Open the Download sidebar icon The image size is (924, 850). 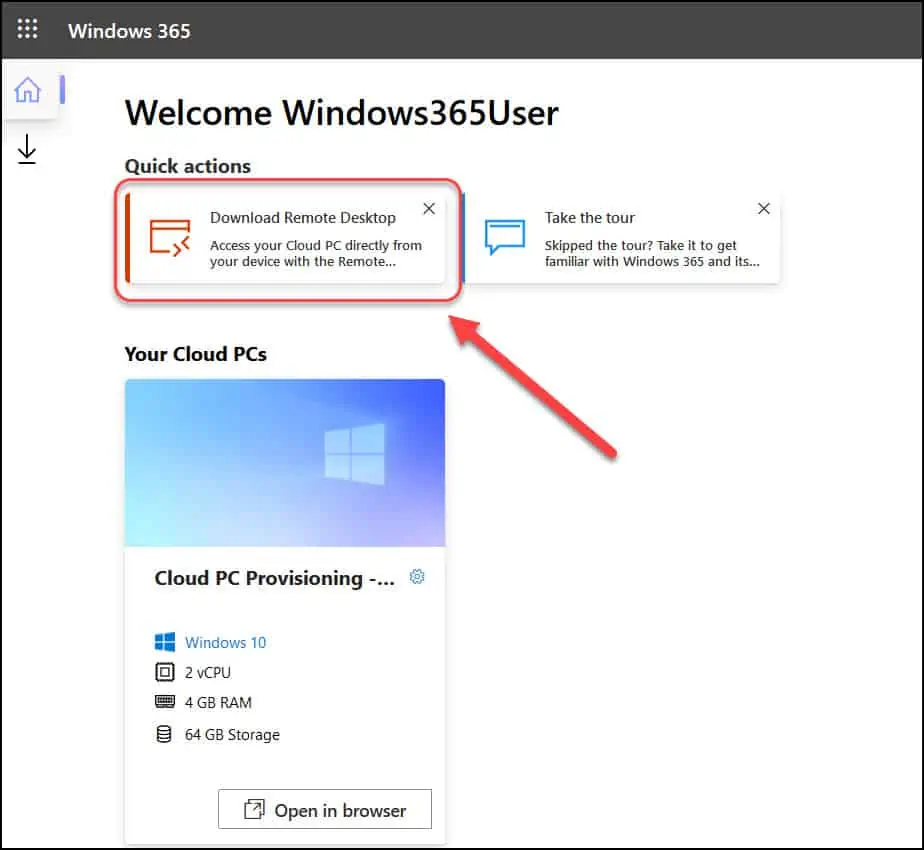(x=27, y=149)
